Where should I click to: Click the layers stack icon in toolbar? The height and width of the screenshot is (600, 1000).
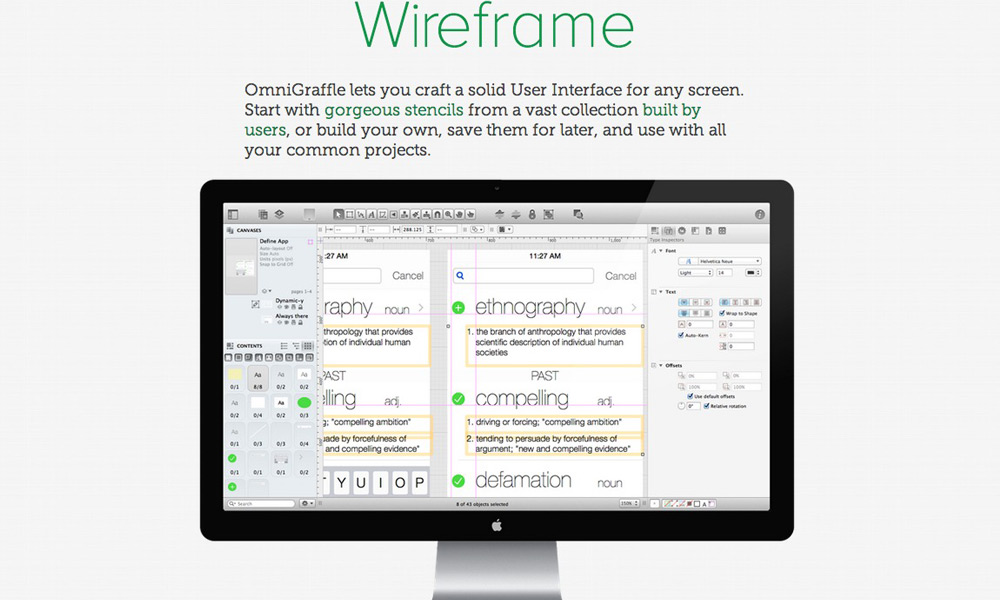click(279, 214)
